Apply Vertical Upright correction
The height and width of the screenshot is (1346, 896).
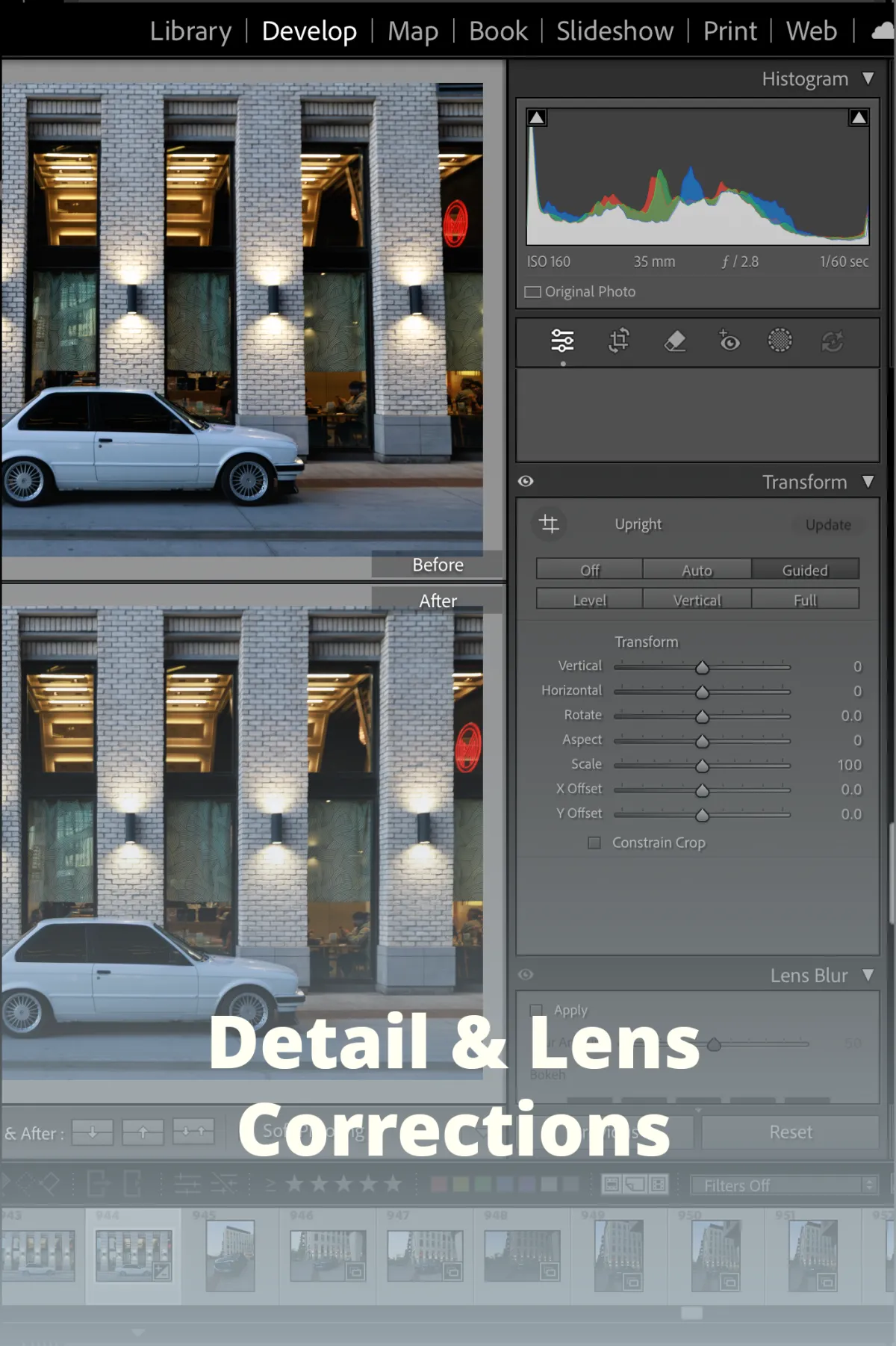(697, 599)
